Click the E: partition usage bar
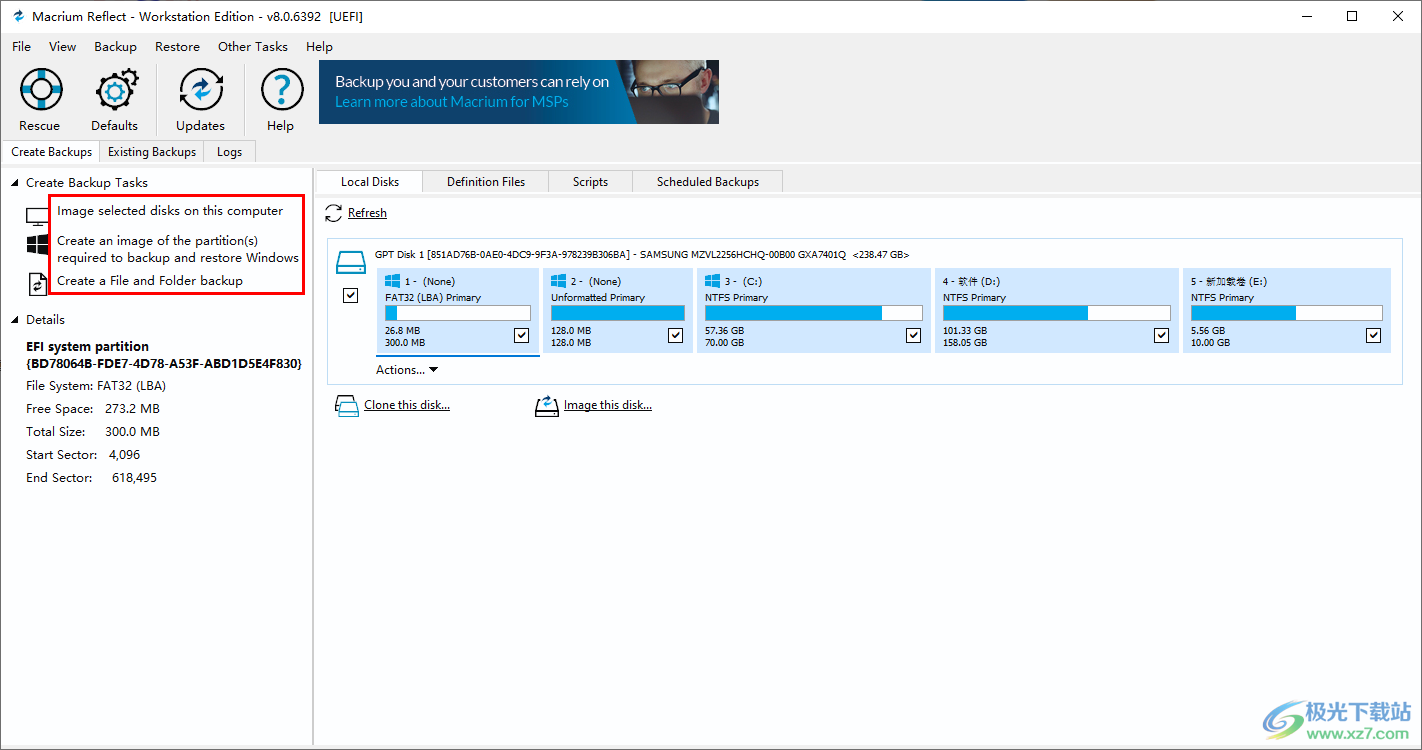This screenshot has height=750, width=1422. [1286, 313]
